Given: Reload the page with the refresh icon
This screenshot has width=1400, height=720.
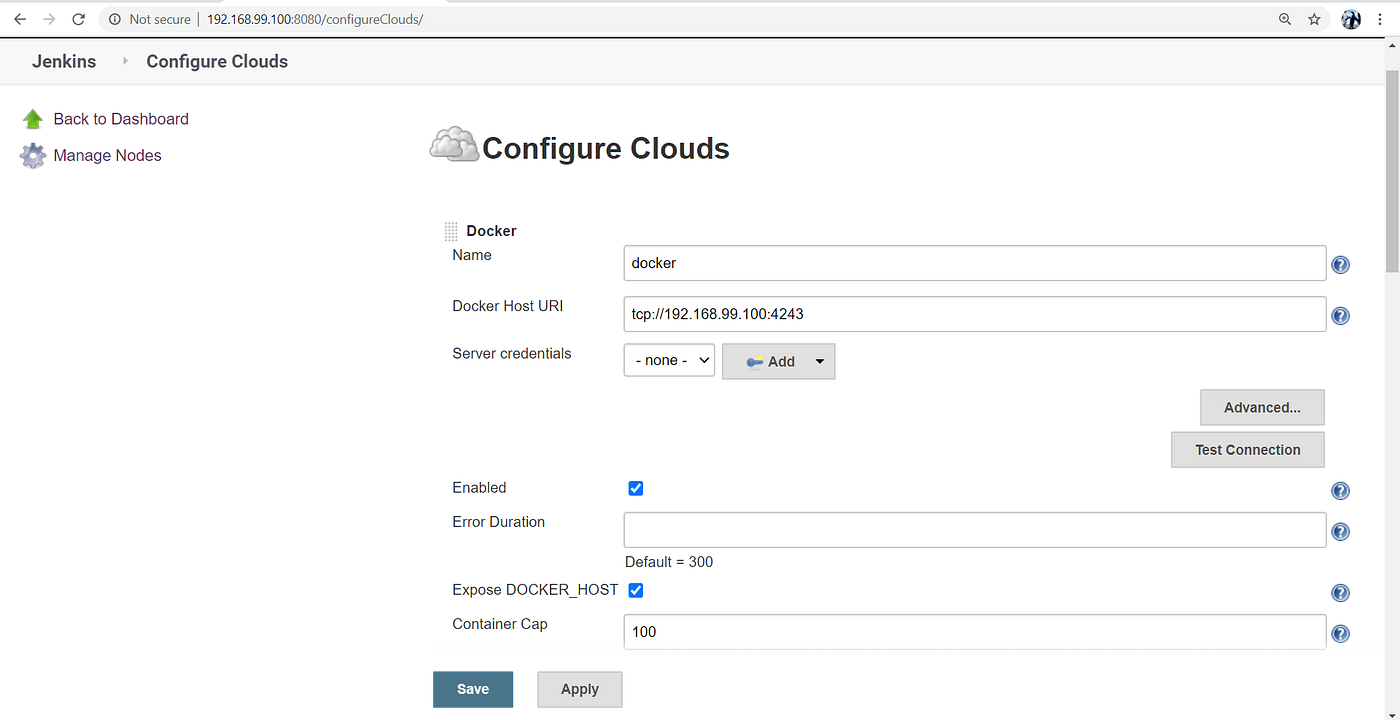Looking at the screenshot, I should tap(78, 19).
